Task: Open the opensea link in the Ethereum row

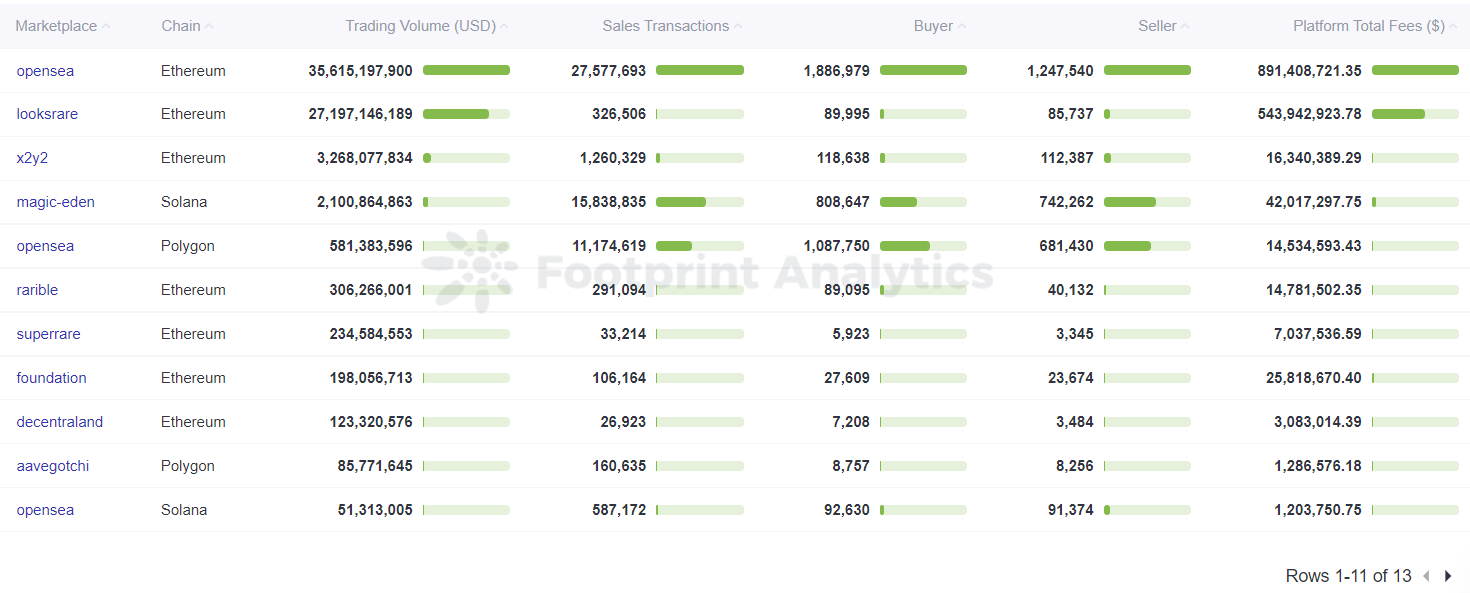Action: click(45, 71)
